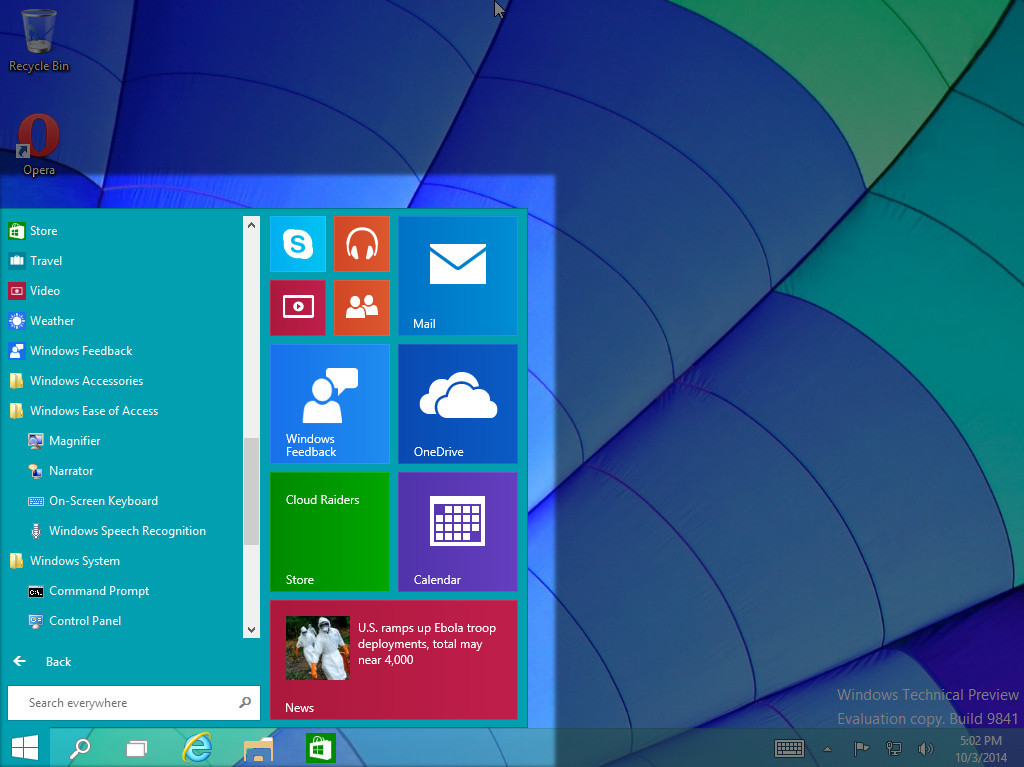The image size is (1024, 767).
Task: Open the network tray icon
Action: 893,749
